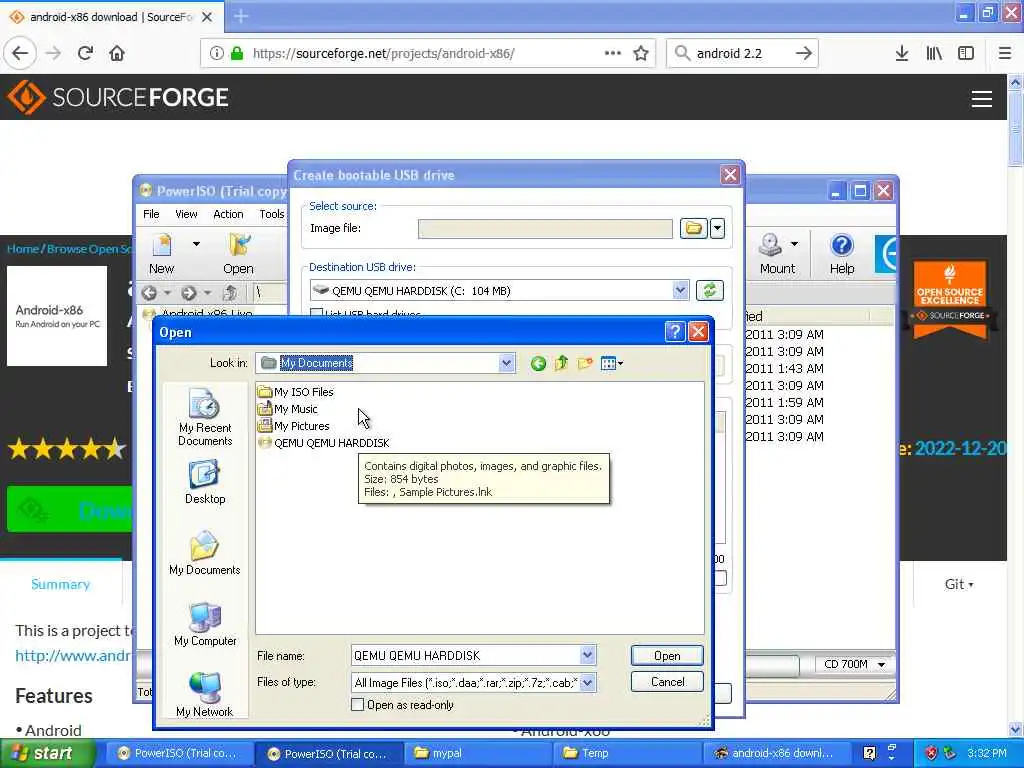Click the Back arrow in Open dialog toolbar
Screen dimensions: 1024x768
538,364
